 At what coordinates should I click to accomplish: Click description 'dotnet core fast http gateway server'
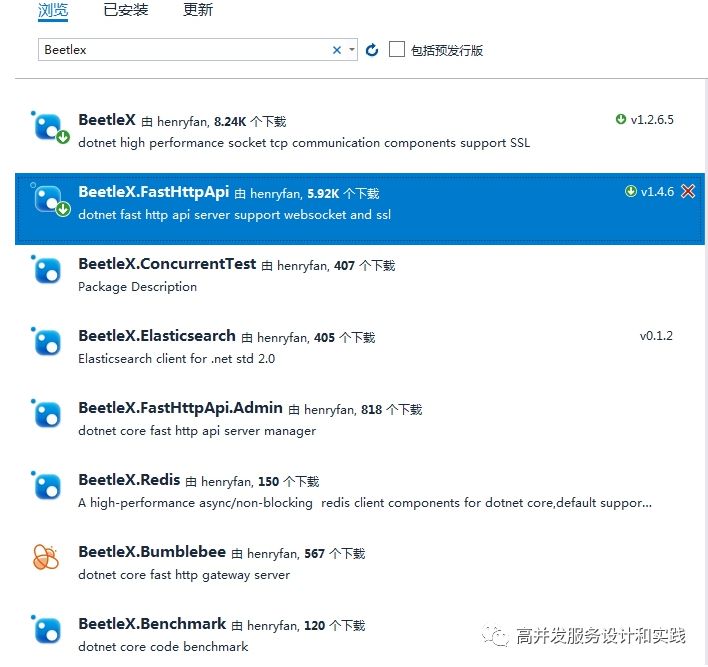(184, 575)
